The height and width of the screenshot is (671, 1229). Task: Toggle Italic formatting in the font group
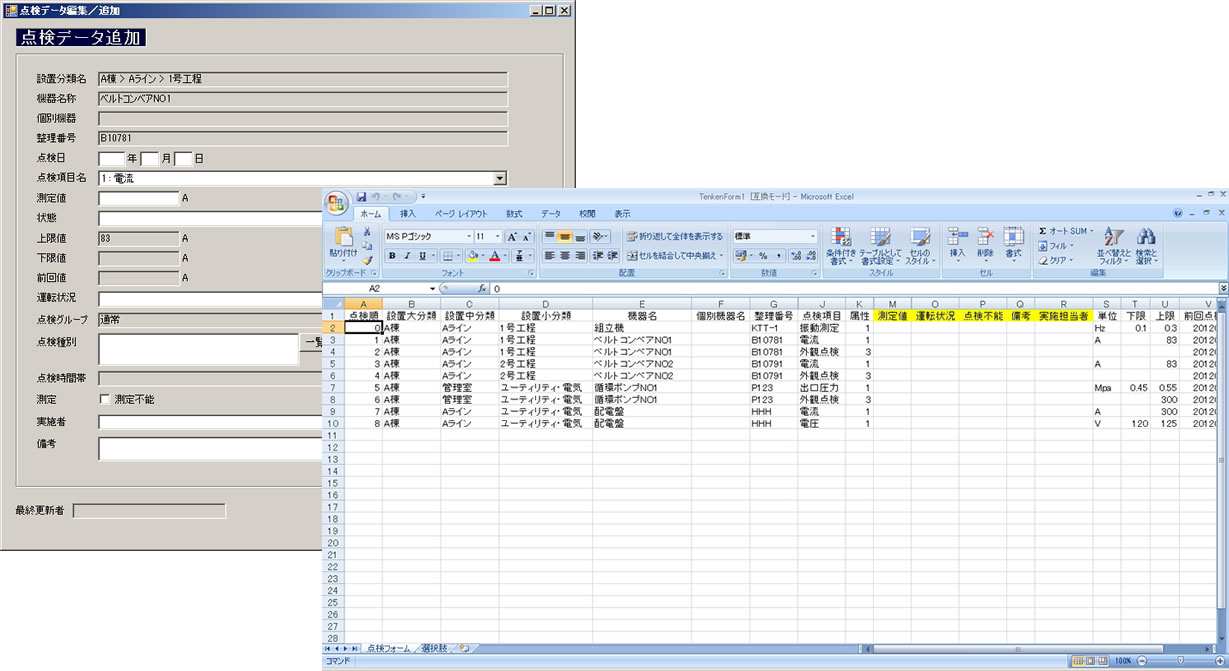click(408, 256)
